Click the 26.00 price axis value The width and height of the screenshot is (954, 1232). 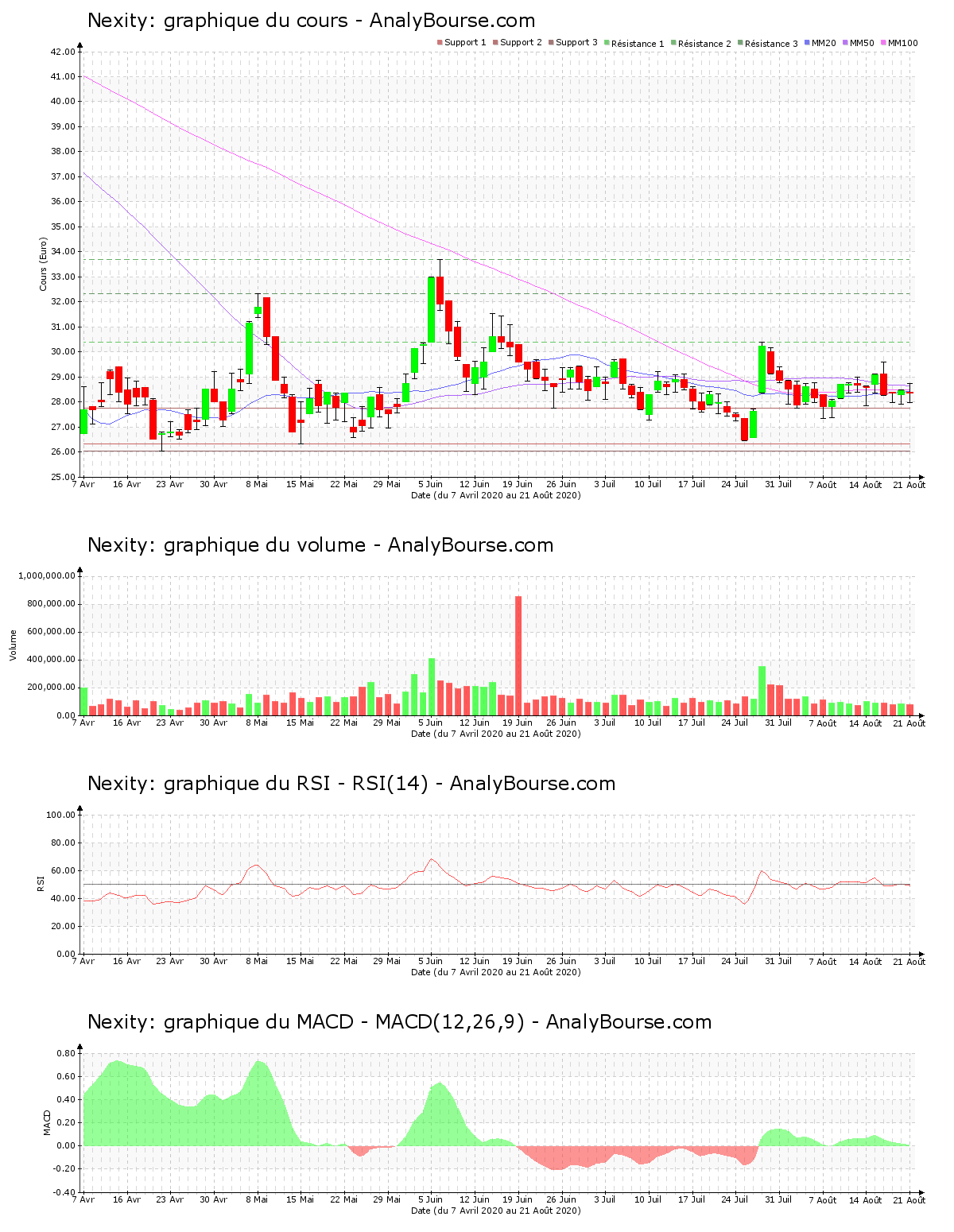pos(62,452)
